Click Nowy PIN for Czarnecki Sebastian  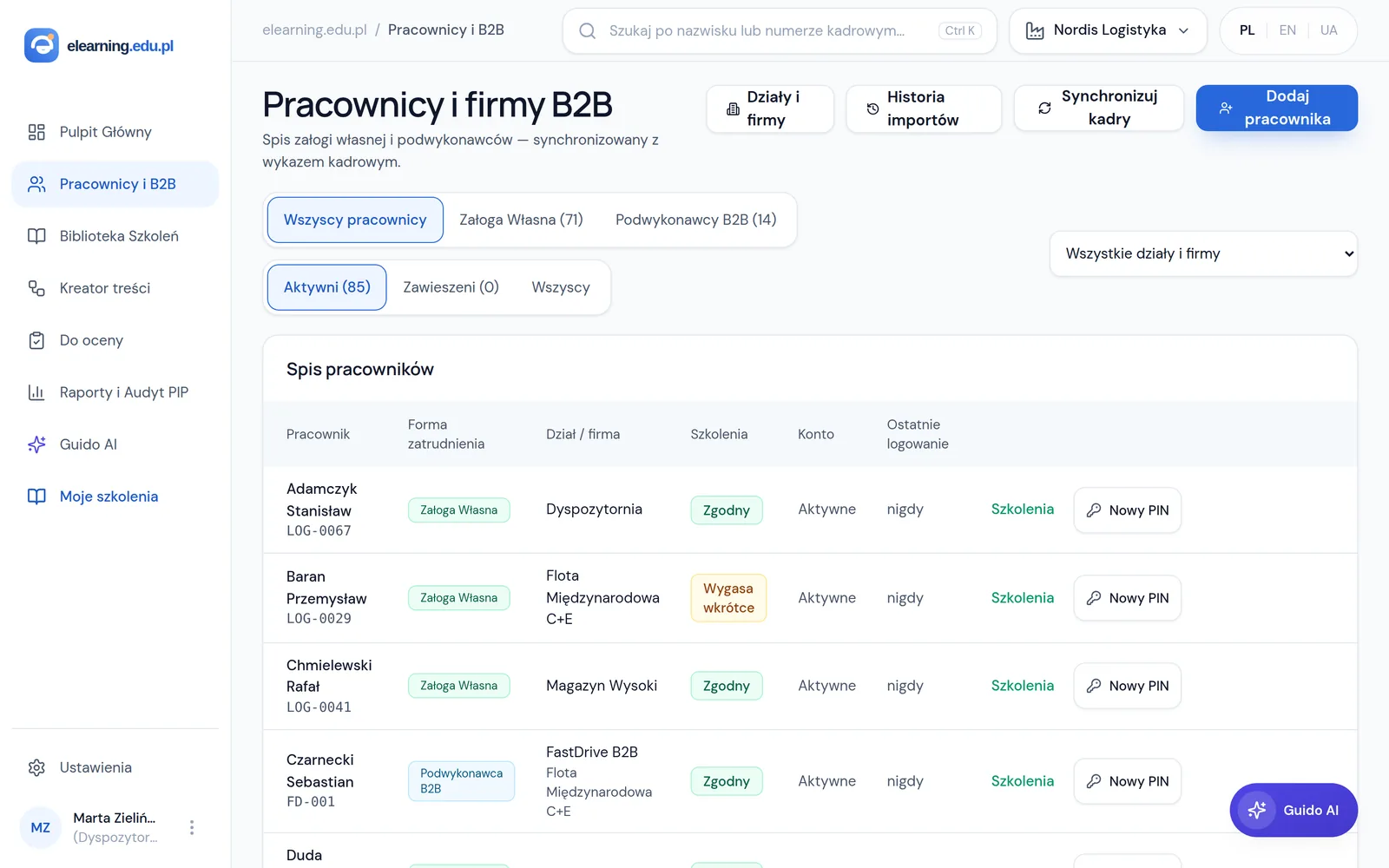(1127, 781)
